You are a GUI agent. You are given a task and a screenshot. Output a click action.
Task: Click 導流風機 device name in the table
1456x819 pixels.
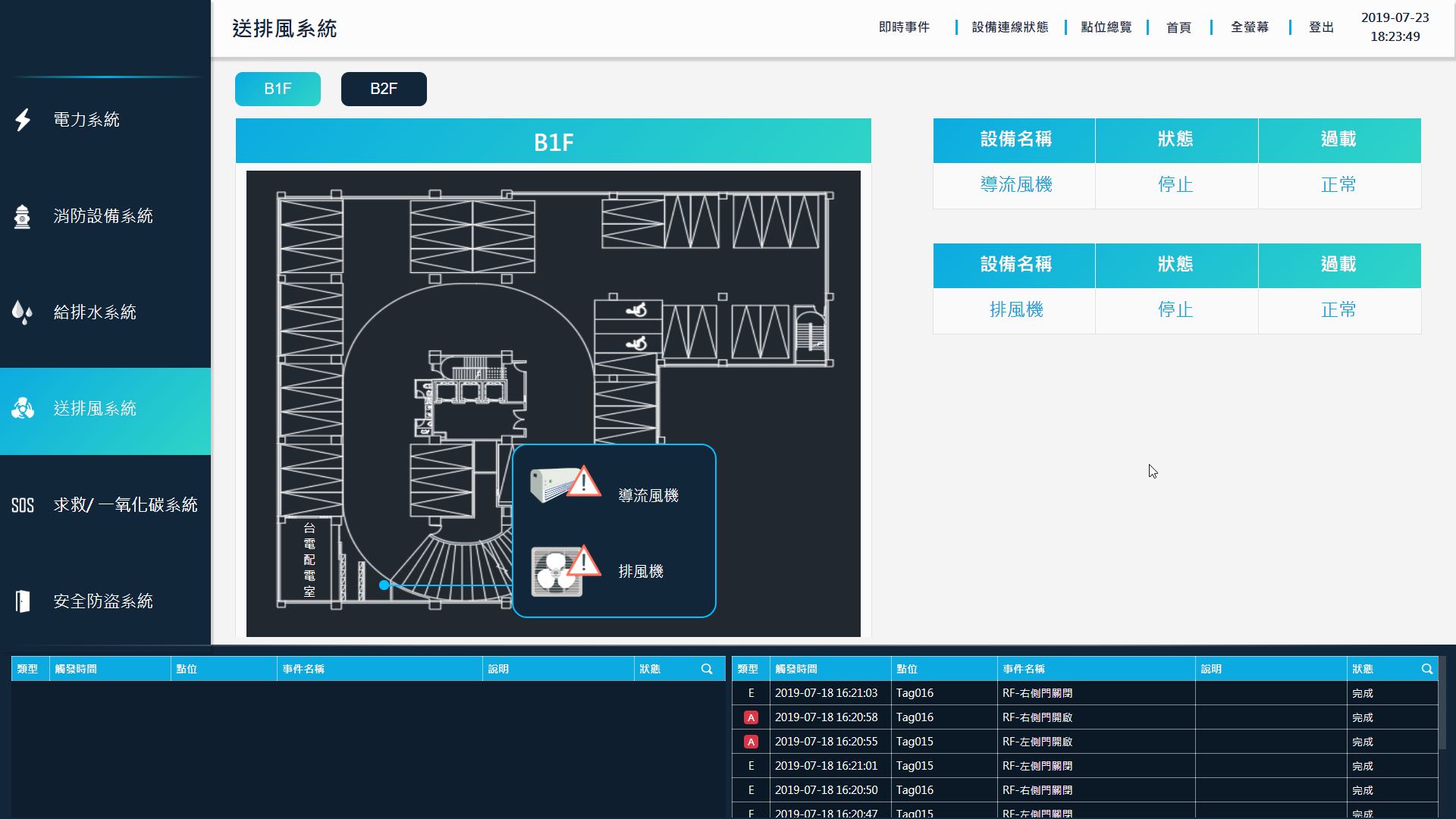tap(1016, 185)
